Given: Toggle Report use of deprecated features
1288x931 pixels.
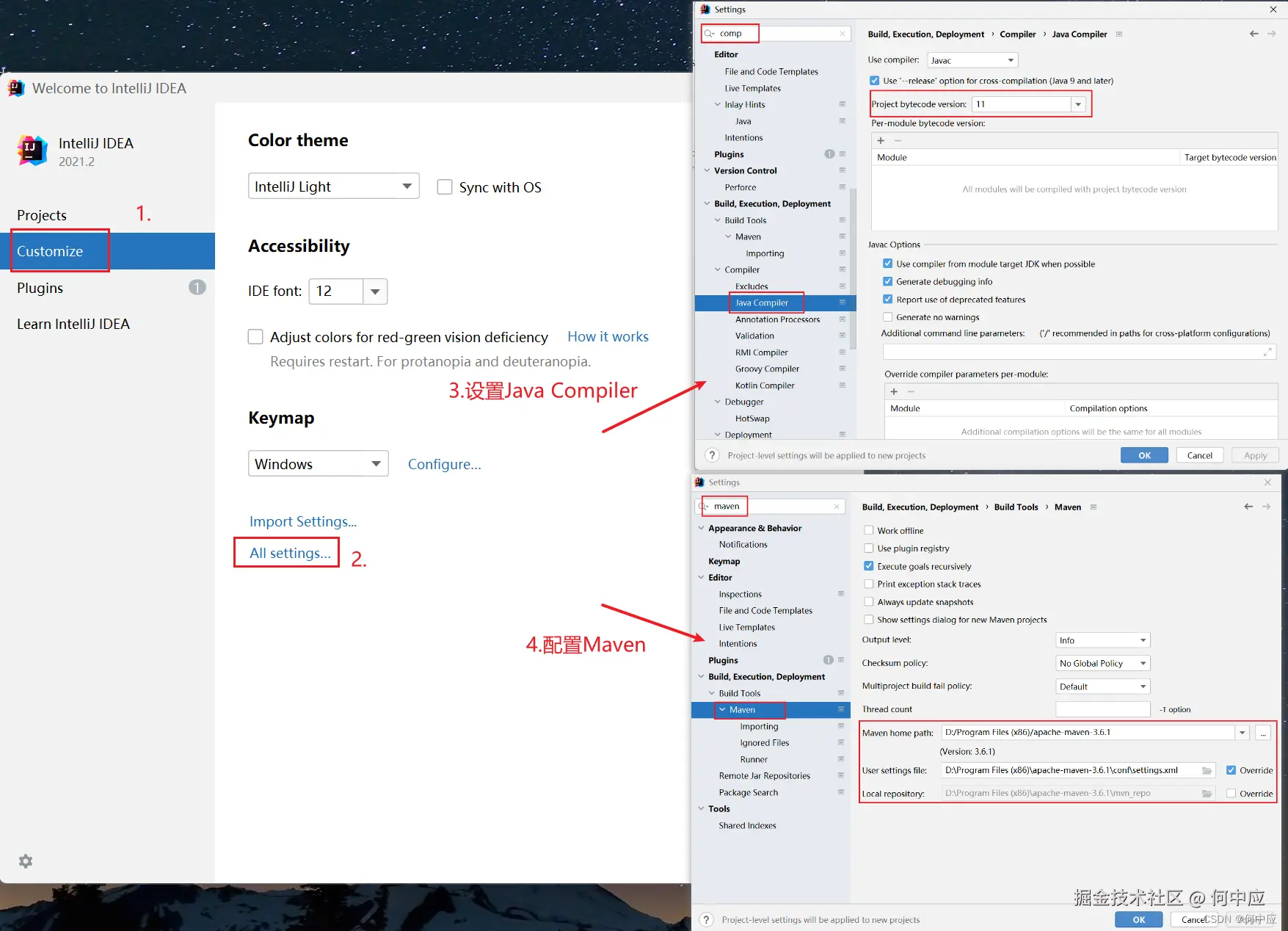Looking at the screenshot, I should (x=888, y=300).
